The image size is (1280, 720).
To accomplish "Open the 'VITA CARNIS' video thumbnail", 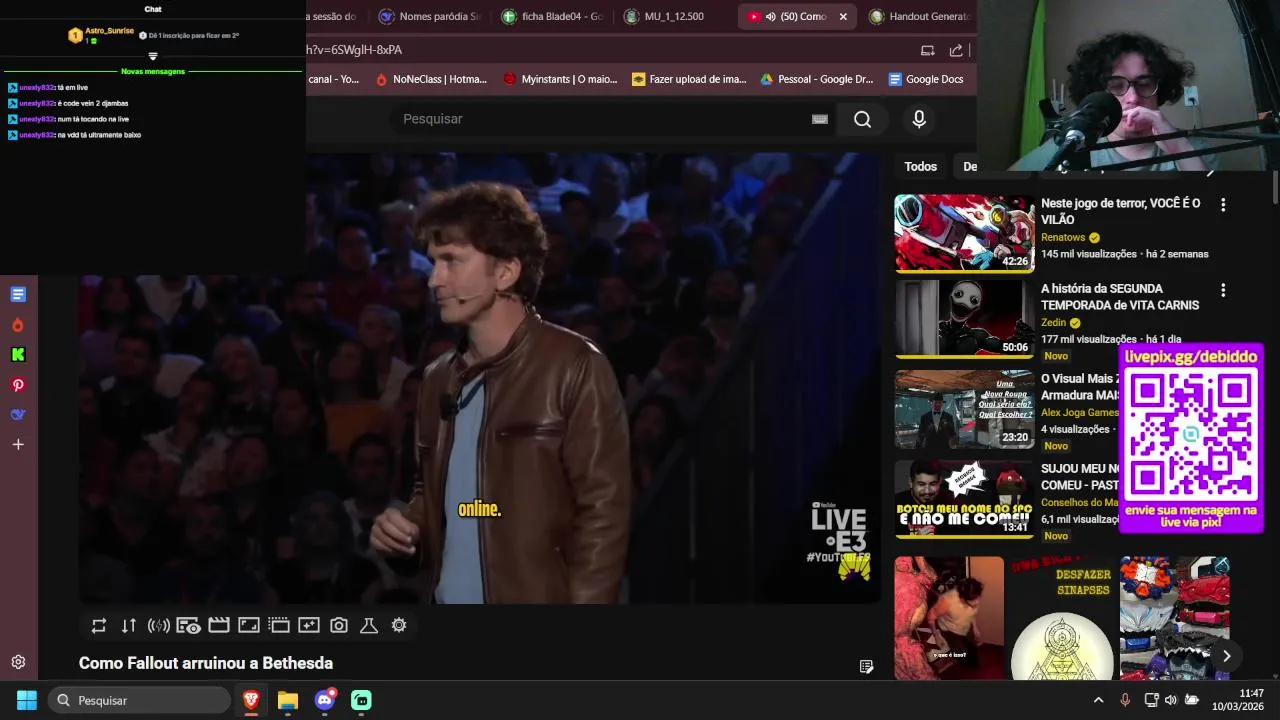I will tap(965, 318).
